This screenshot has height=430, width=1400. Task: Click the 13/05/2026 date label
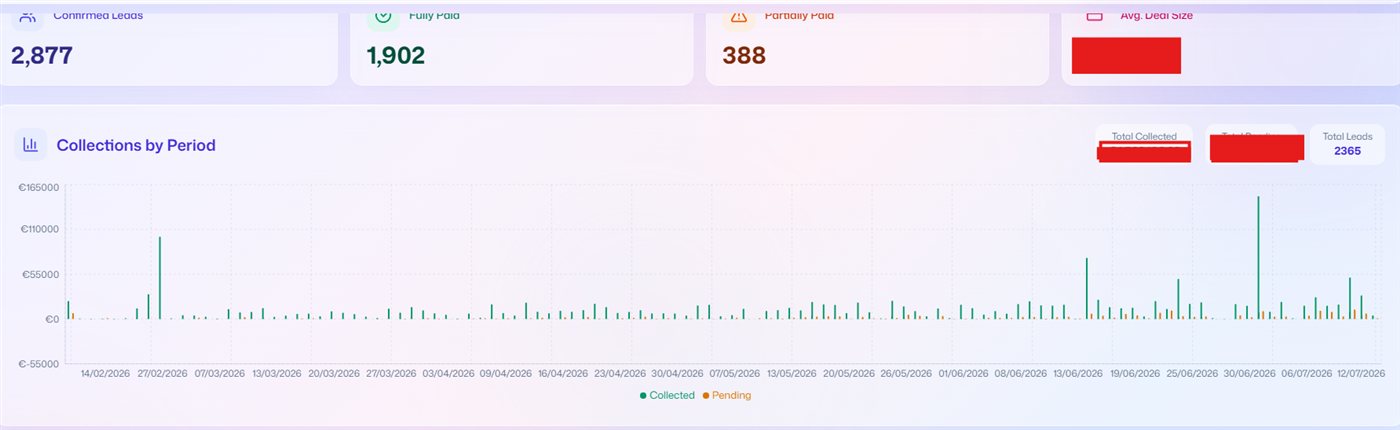point(792,373)
